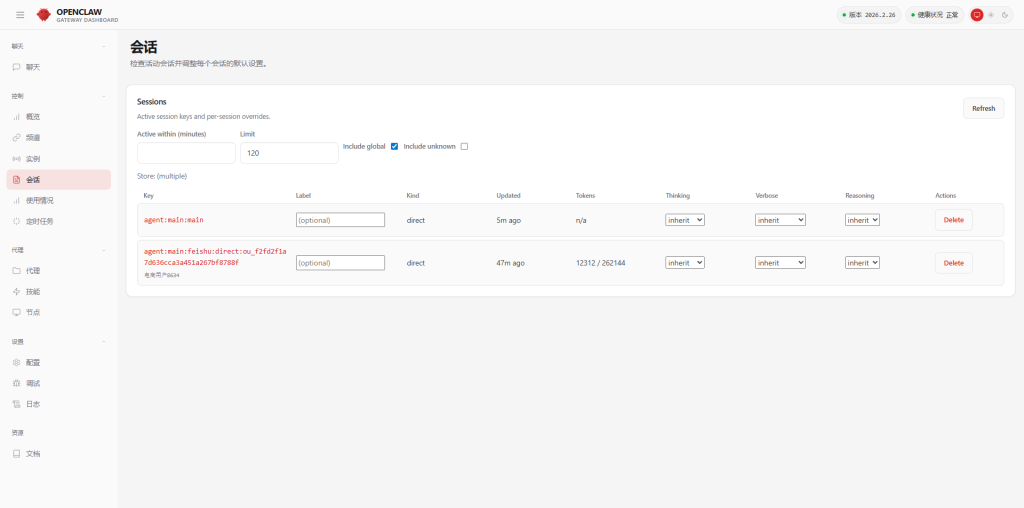
Task: Switch to light mode sun icon
Action: point(991,15)
